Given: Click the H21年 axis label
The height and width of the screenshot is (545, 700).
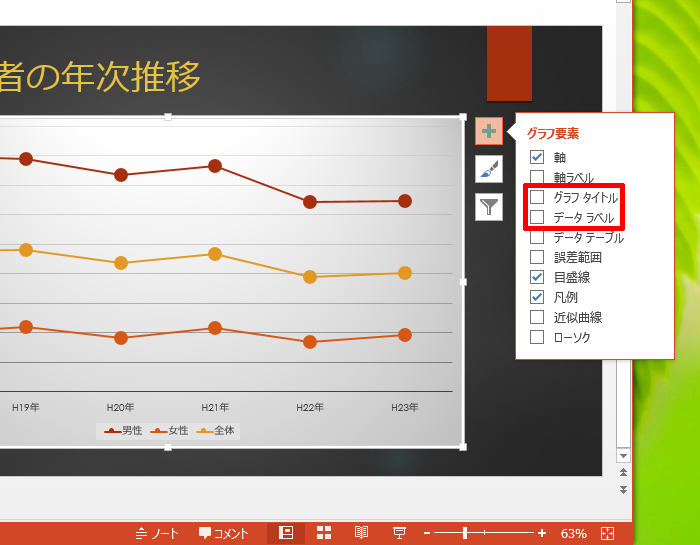Looking at the screenshot, I should point(215,407).
